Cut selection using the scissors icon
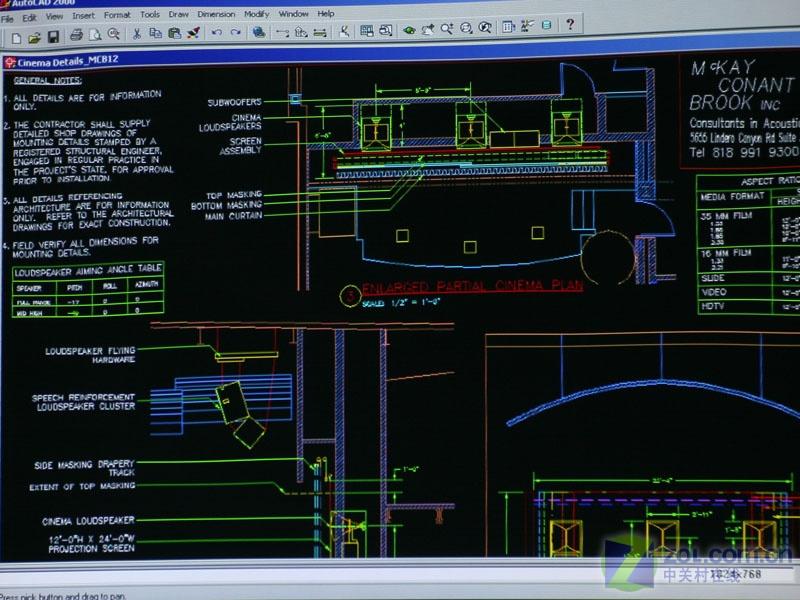Image resolution: width=800 pixels, height=600 pixels. click(x=137, y=34)
